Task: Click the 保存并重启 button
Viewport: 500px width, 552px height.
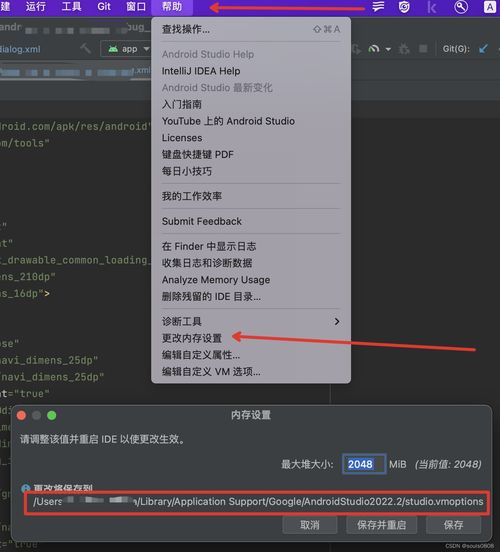Action: (382, 525)
